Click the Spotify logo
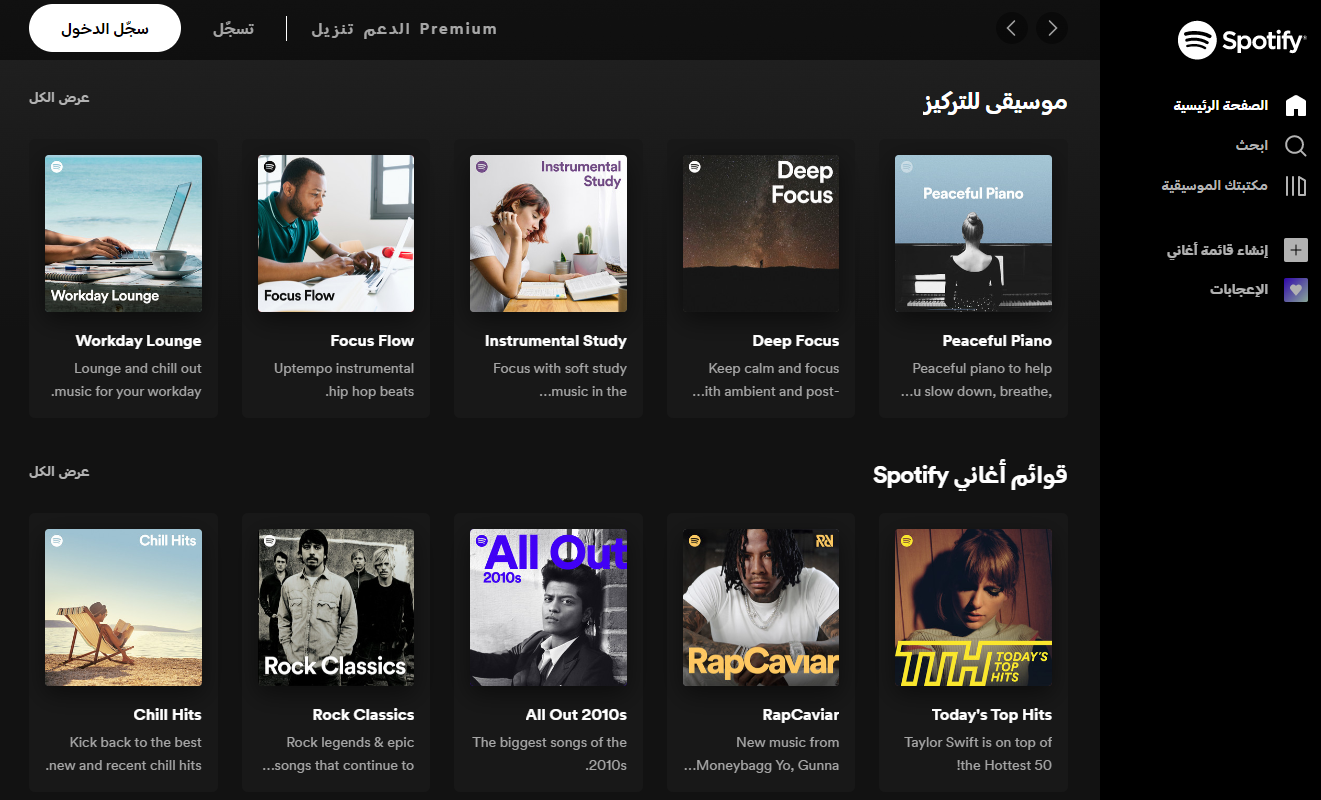Image resolution: width=1321 pixels, height=800 pixels. click(1241, 41)
